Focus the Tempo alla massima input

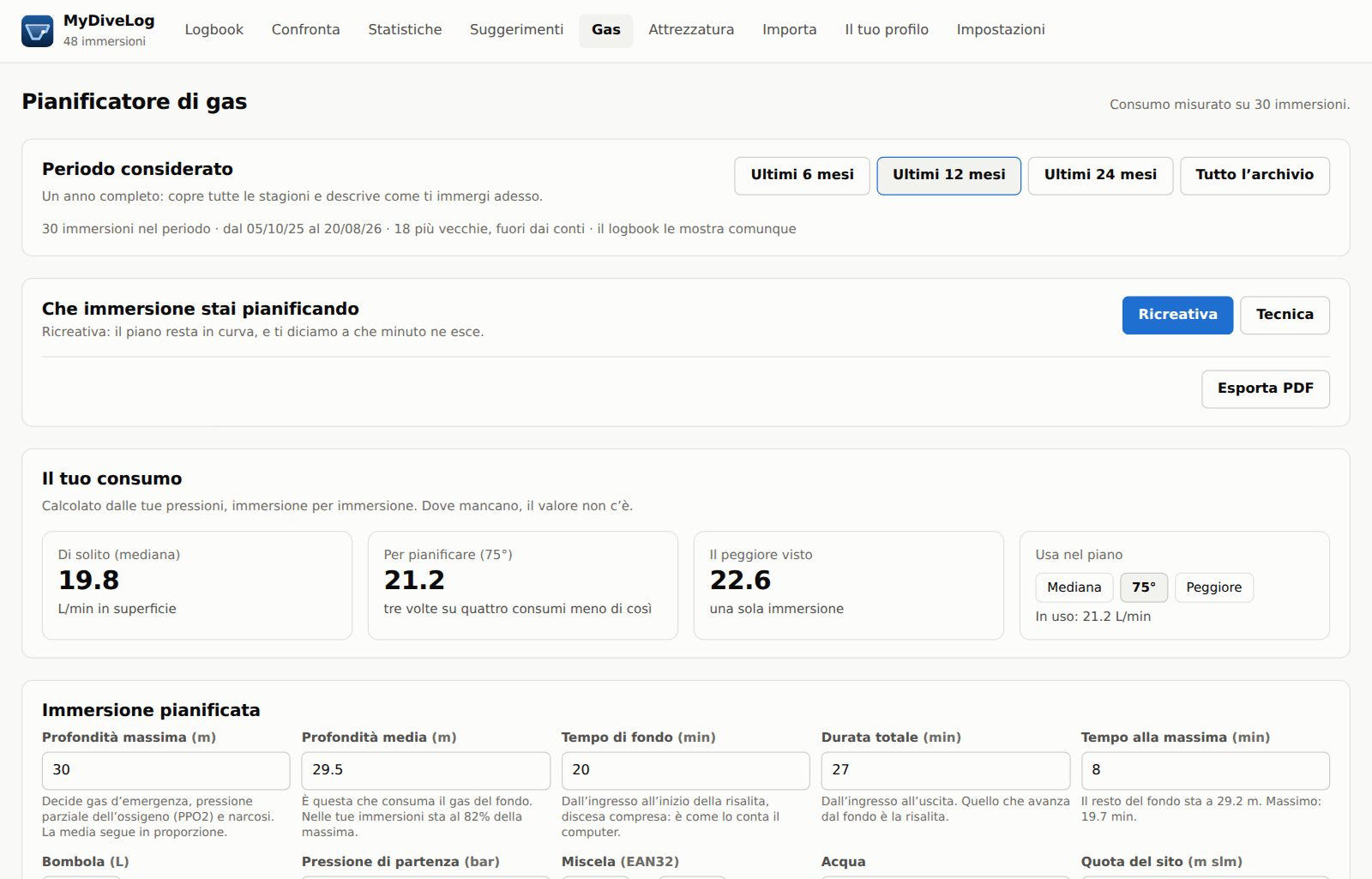coord(1205,770)
